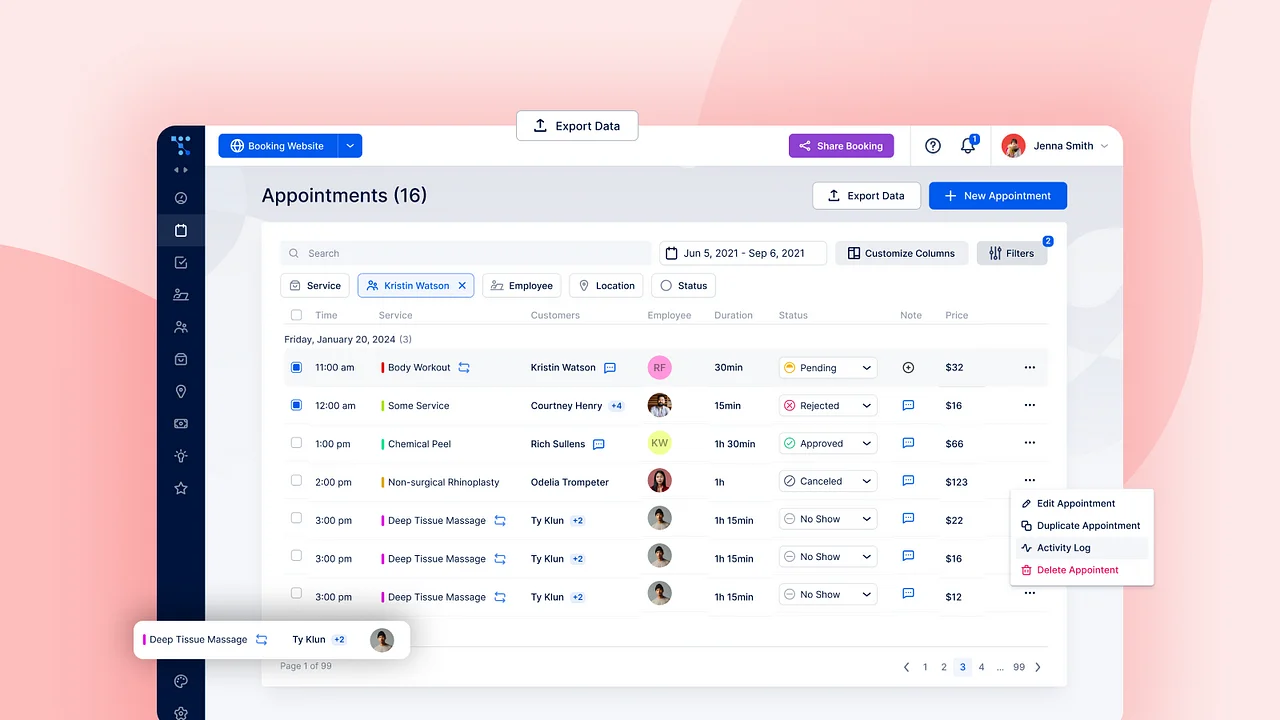Click the lightbulb icon in the sidebar

[x=181, y=455]
